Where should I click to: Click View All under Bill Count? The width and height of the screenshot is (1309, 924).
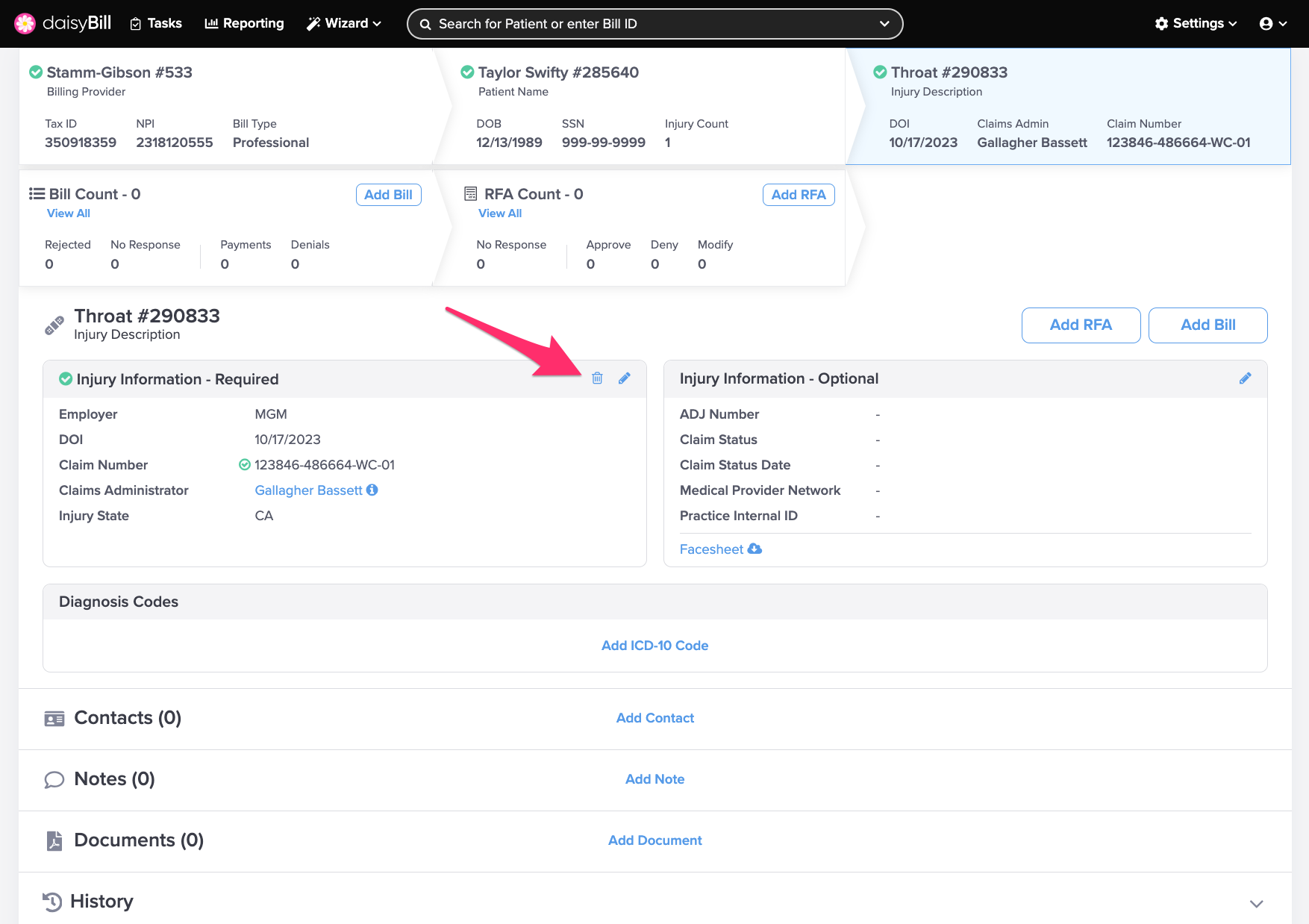click(x=68, y=213)
